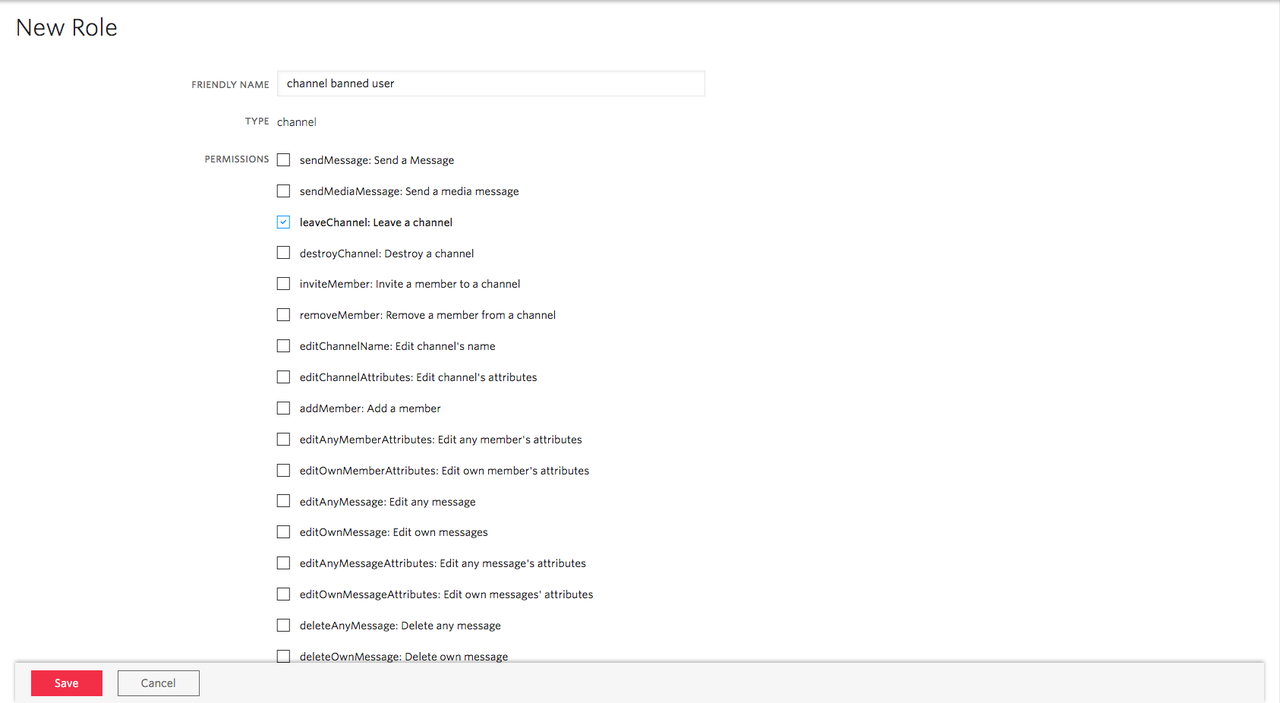Focus the Friendly Name input field
Viewport: 1280px width, 703px height.
tap(491, 84)
